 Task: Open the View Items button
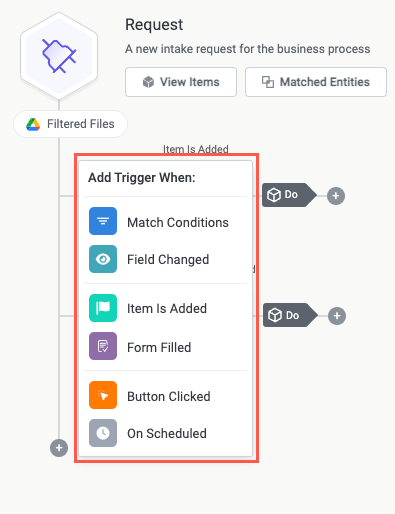(x=181, y=82)
